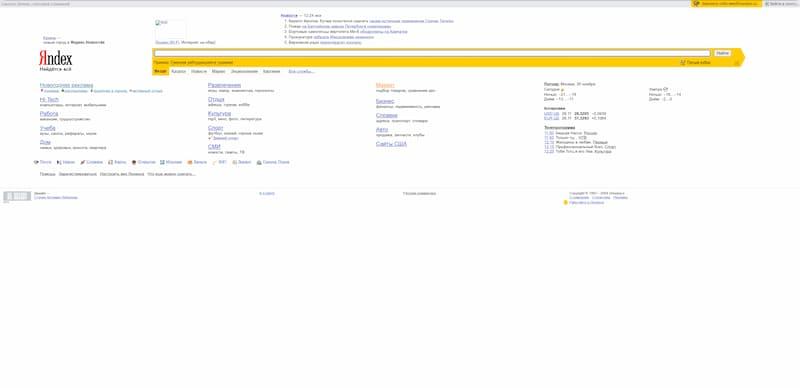Image resolution: width=800 pixels, height=388 pixels.
Task: Click the broken image thumbnail above the search bar
Action: tap(170, 30)
